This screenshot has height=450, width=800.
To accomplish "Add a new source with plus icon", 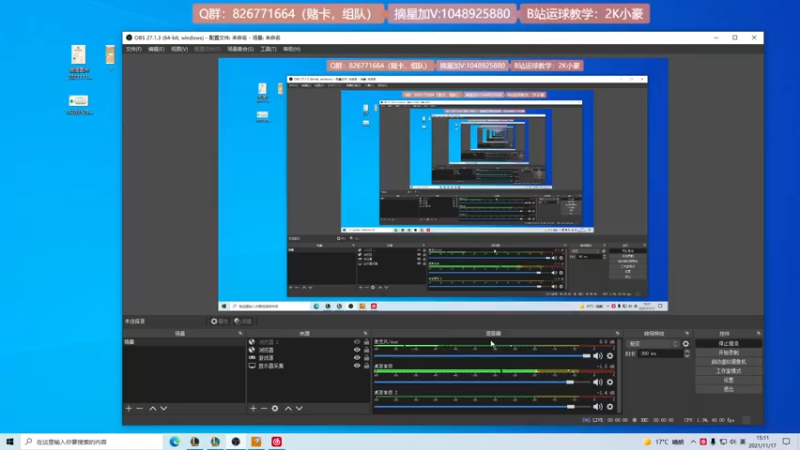I will [x=253, y=408].
